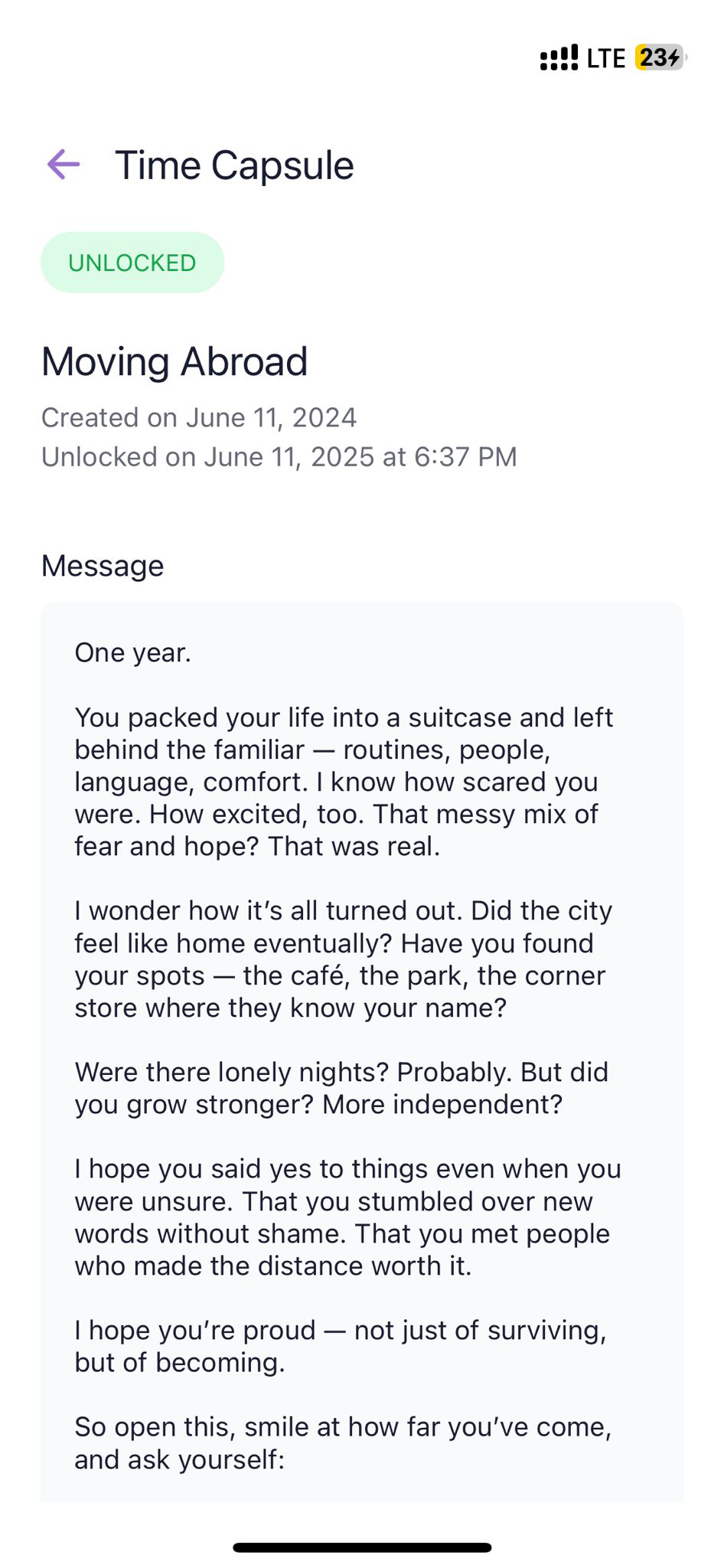Tap the cellular signal bars icon
Image resolution: width=724 pixels, height=1568 pixels.
559,57
